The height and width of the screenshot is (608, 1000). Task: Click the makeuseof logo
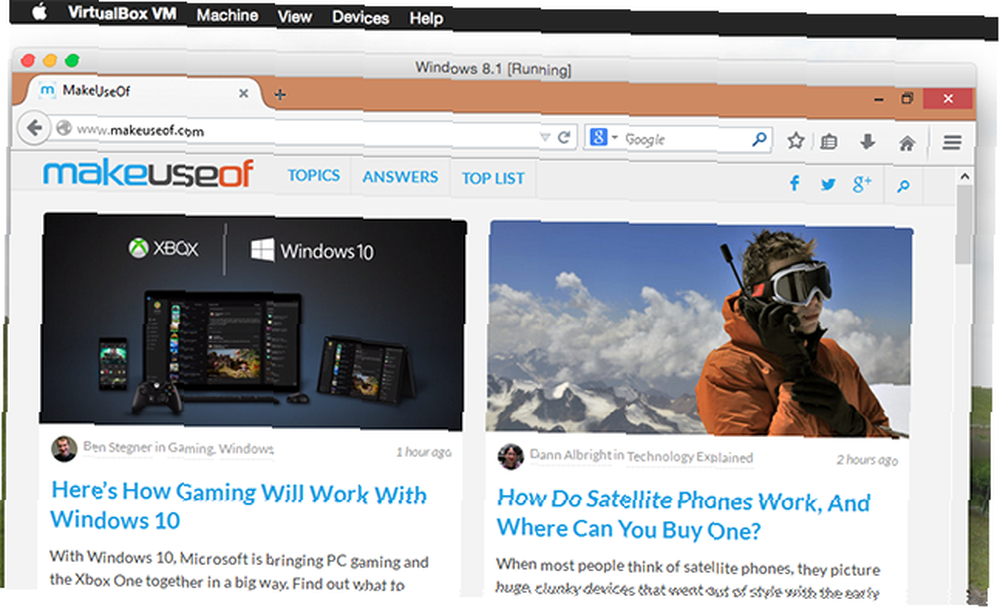pyautogui.click(x=148, y=173)
